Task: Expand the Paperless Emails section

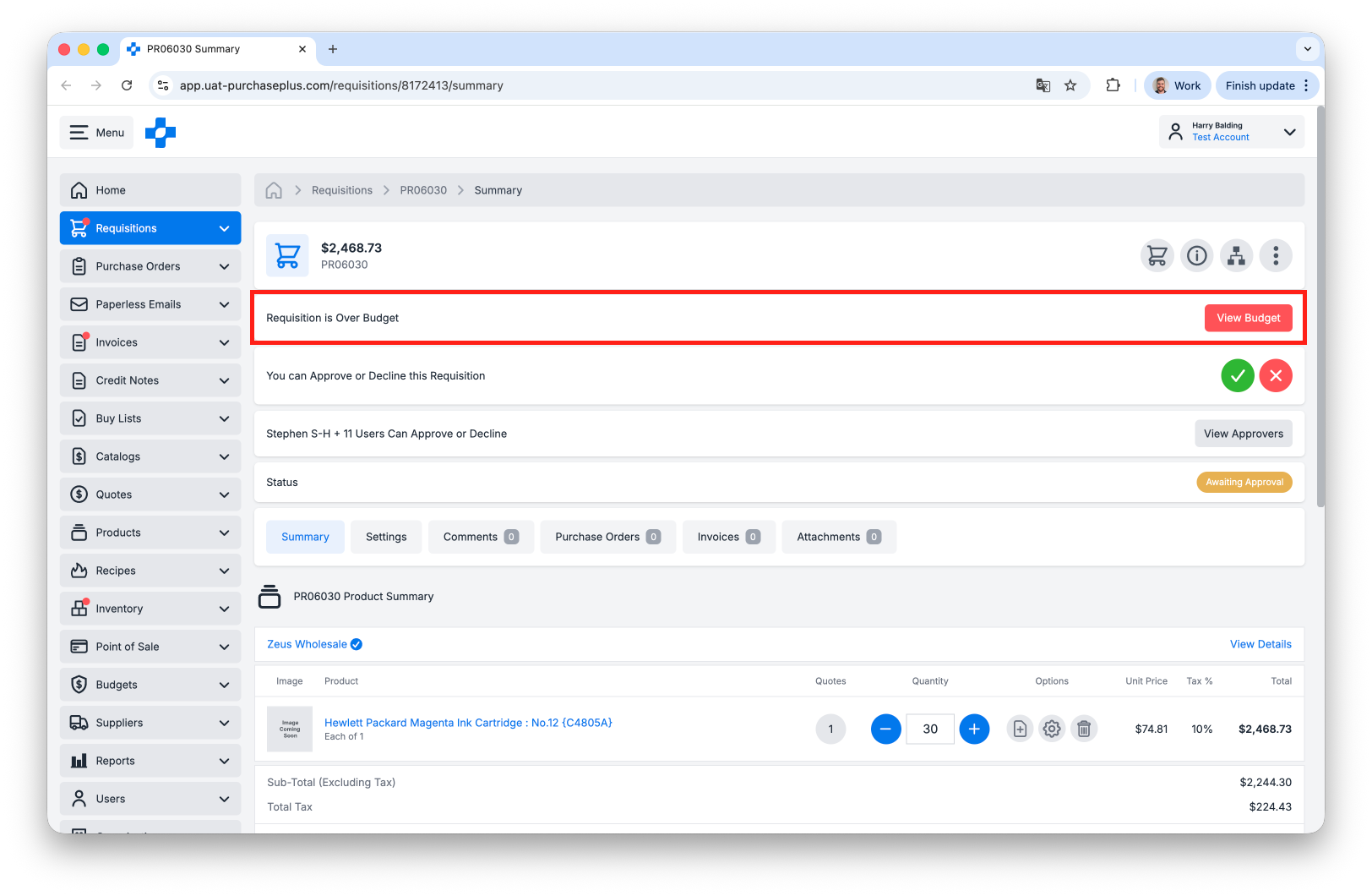Action: (150, 304)
